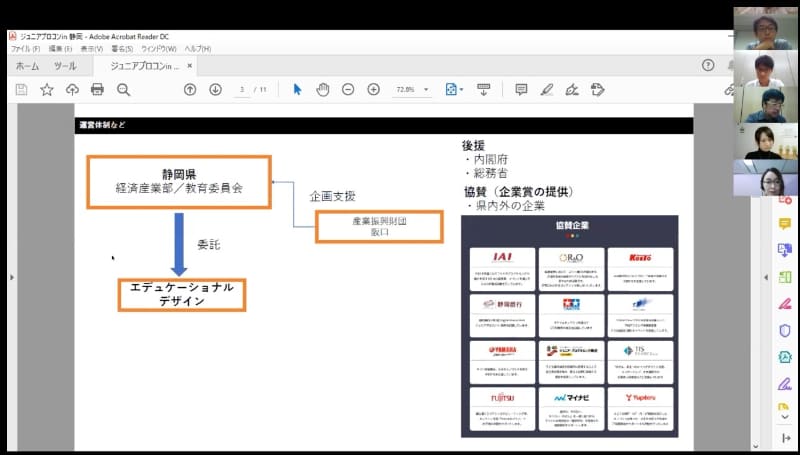
Task: Close the ジュニアプロコンin document tab
Action: 189,66
